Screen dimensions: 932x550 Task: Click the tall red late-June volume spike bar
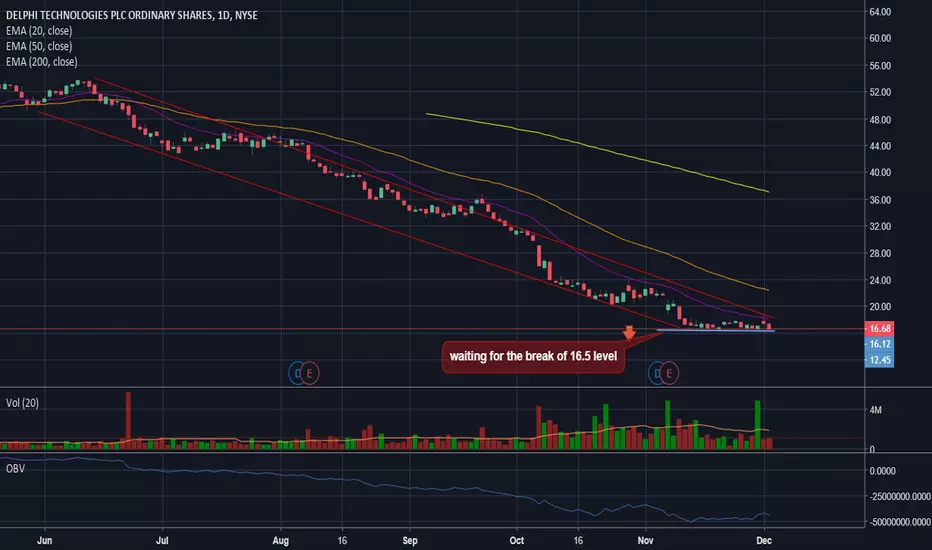coord(128,420)
